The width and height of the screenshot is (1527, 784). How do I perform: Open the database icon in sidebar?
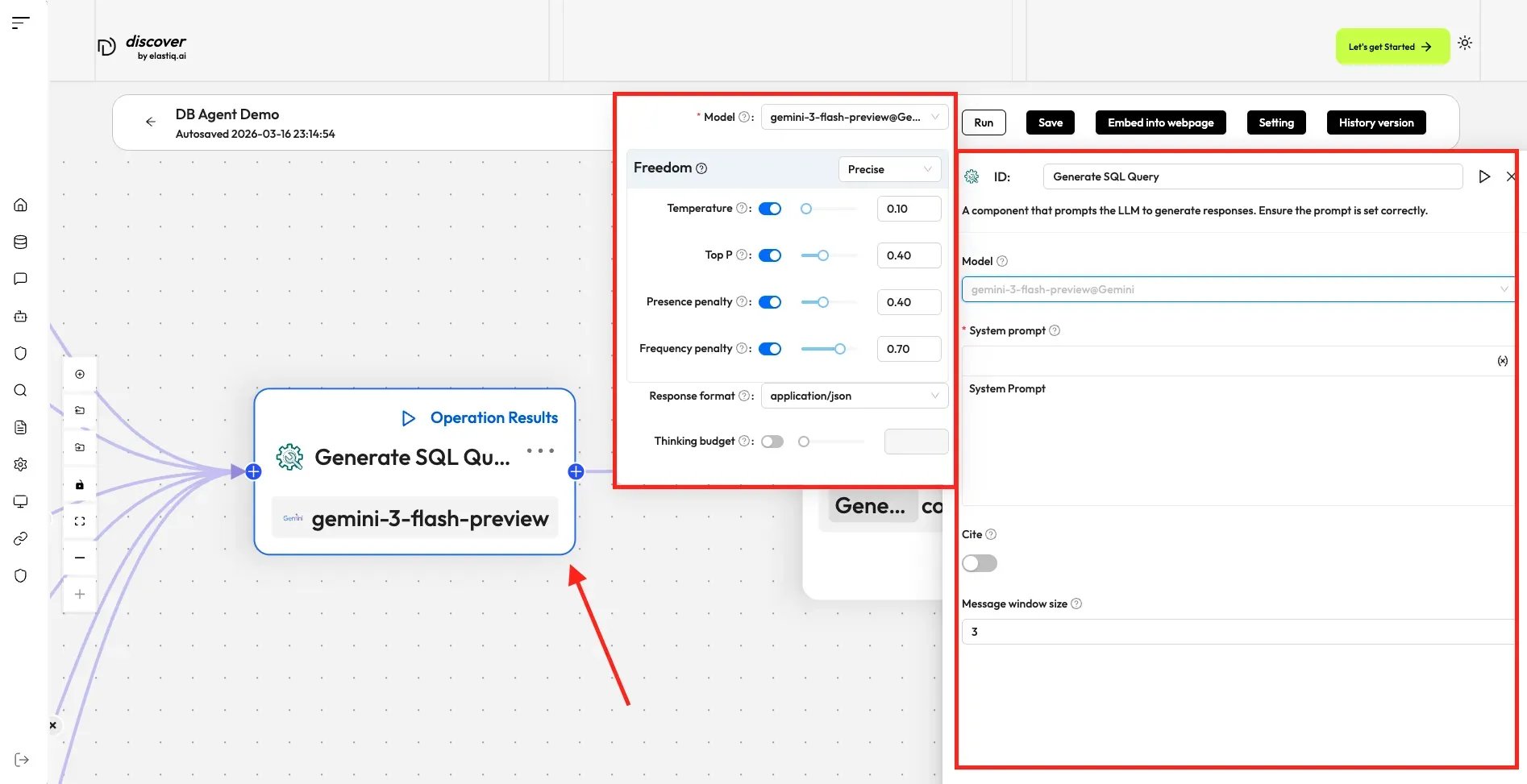[x=21, y=242]
